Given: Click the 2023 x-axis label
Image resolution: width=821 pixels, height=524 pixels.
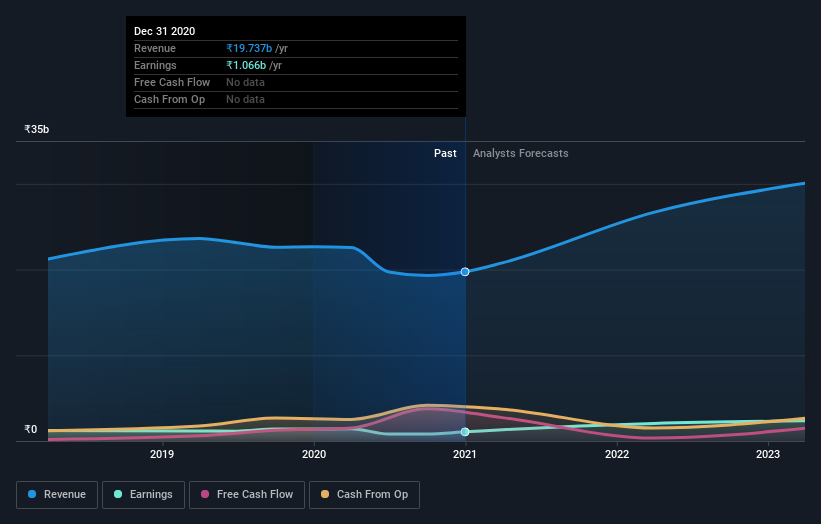Looking at the screenshot, I should coord(768,454).
